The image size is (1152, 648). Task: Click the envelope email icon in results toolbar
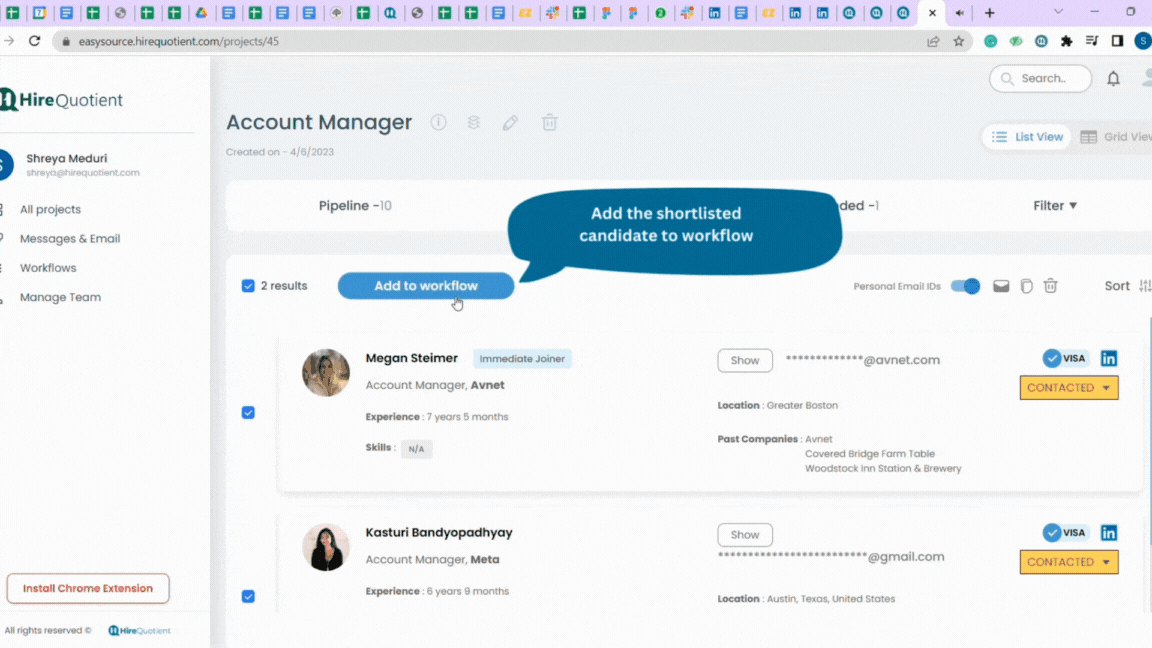click(1001, 286)
